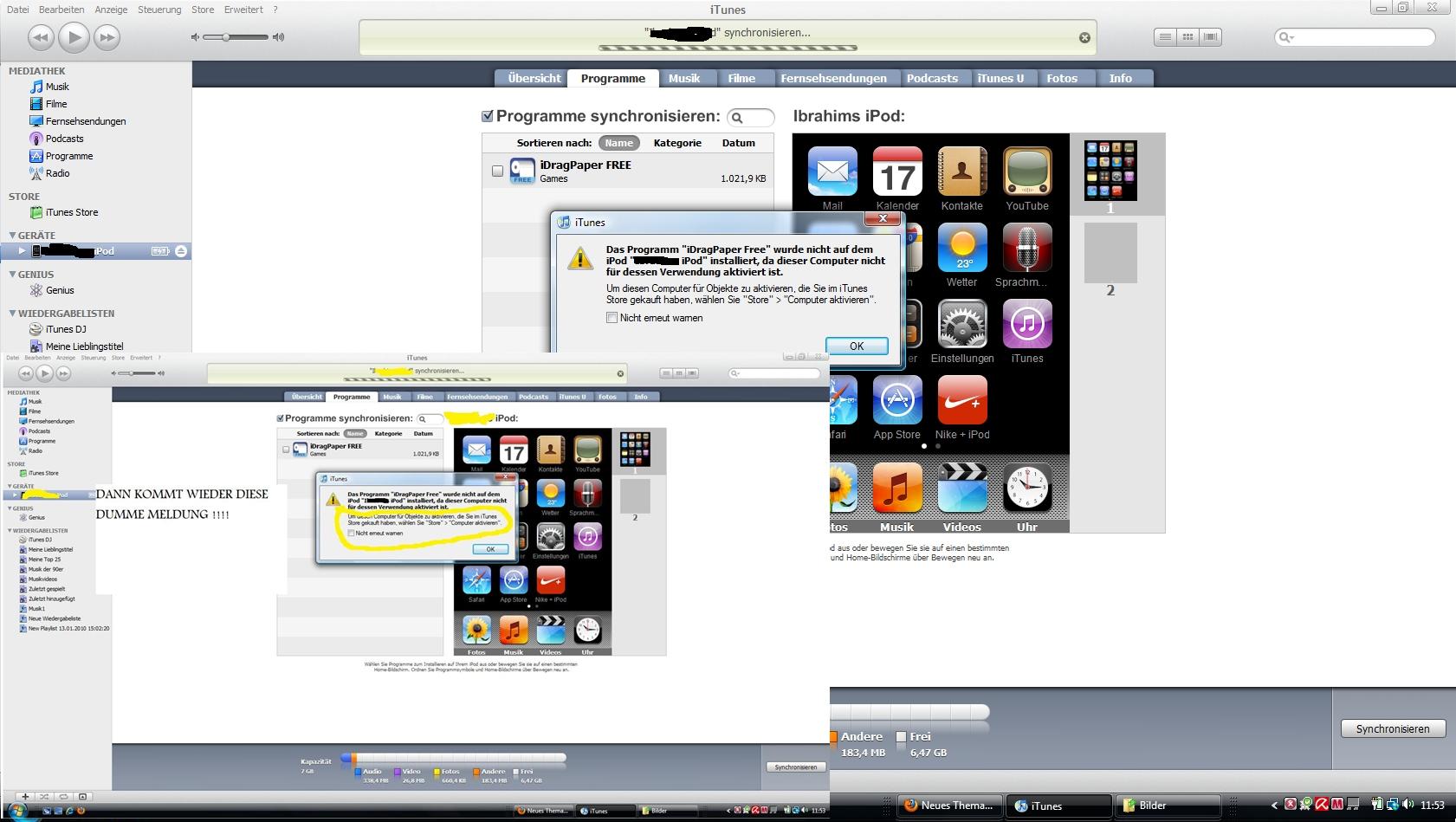Click the taskbar clock showing 11:53
1456x822 pixels.
1433,806
